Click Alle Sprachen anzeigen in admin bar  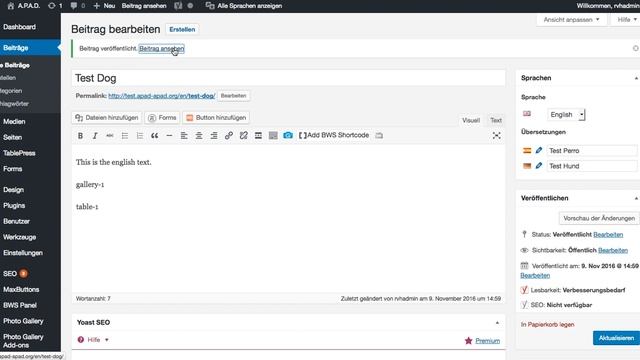point(244,6)
